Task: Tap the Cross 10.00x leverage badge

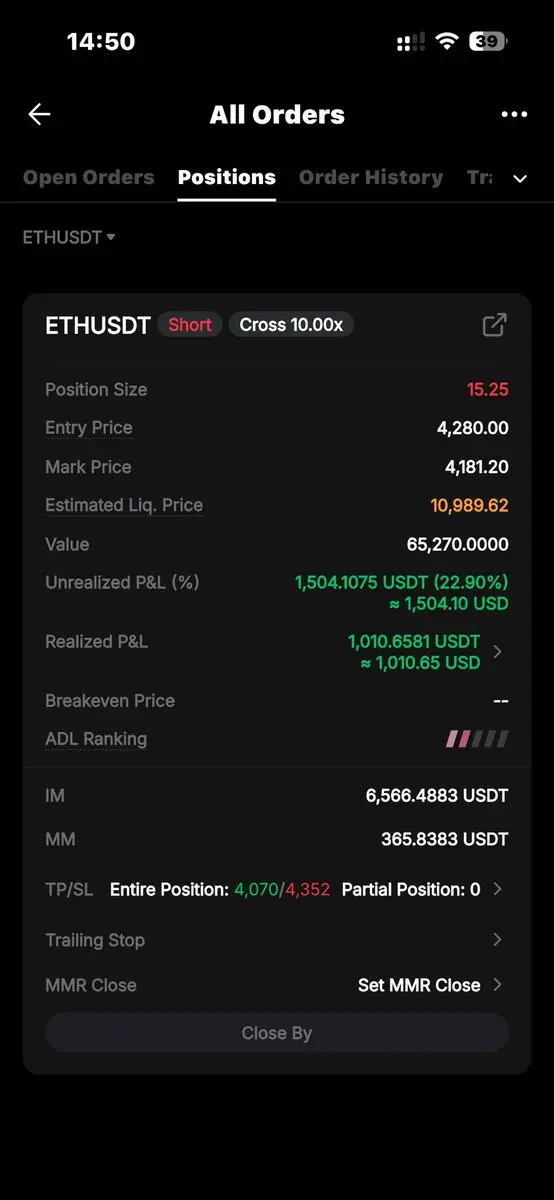Action: 291,325
